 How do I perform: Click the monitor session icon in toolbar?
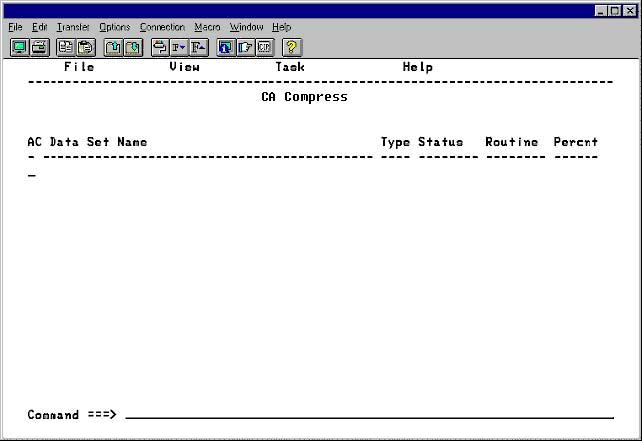click(20, 47)
